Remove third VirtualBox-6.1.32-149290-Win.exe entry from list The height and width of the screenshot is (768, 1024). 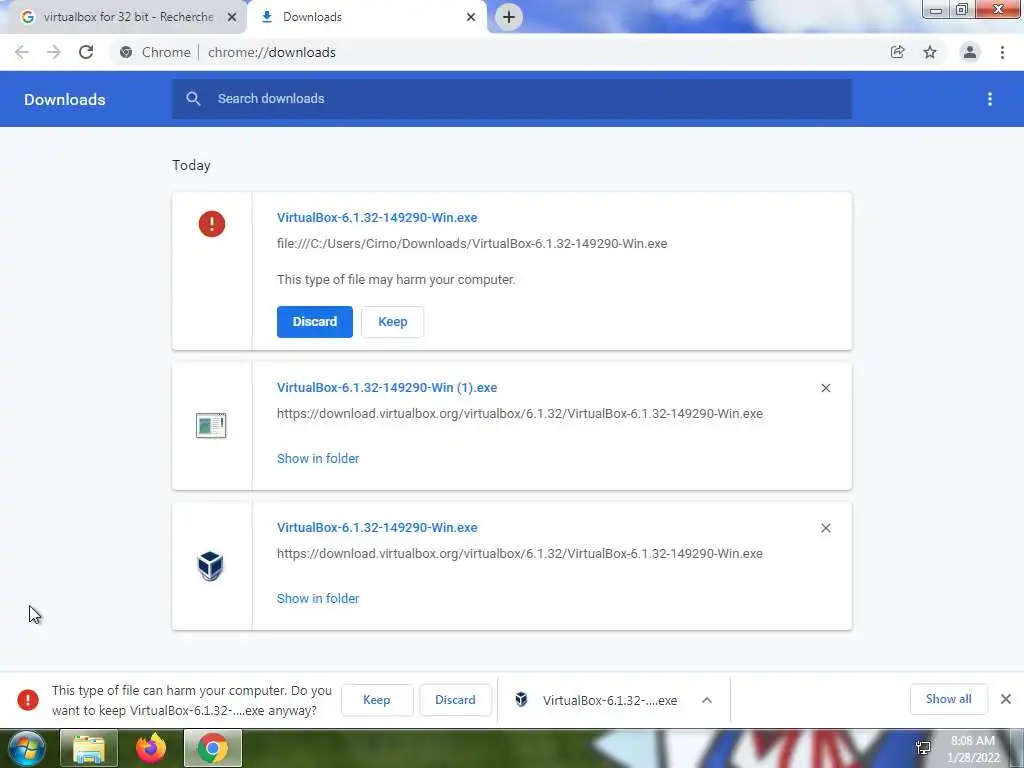825,528
